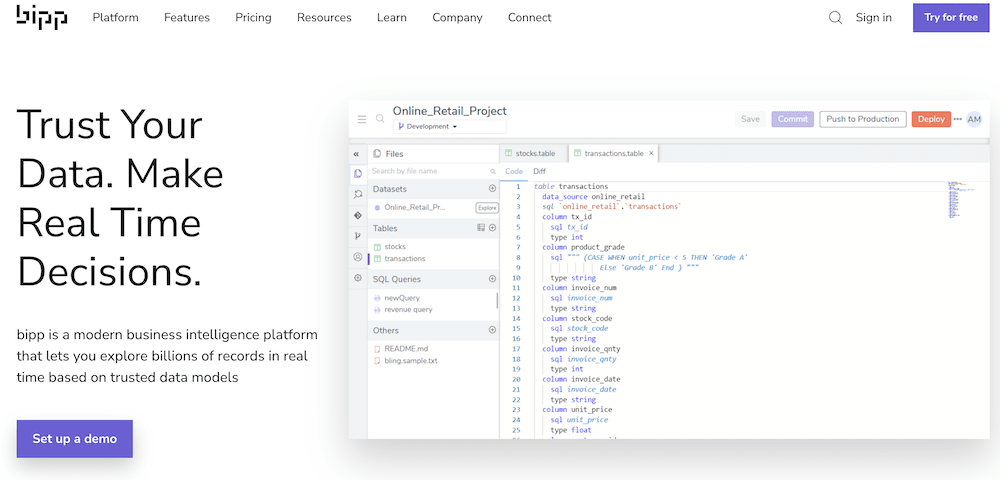Click the Datasets section header
This screenshot has height=480, width=1000.
click(433, 189)
